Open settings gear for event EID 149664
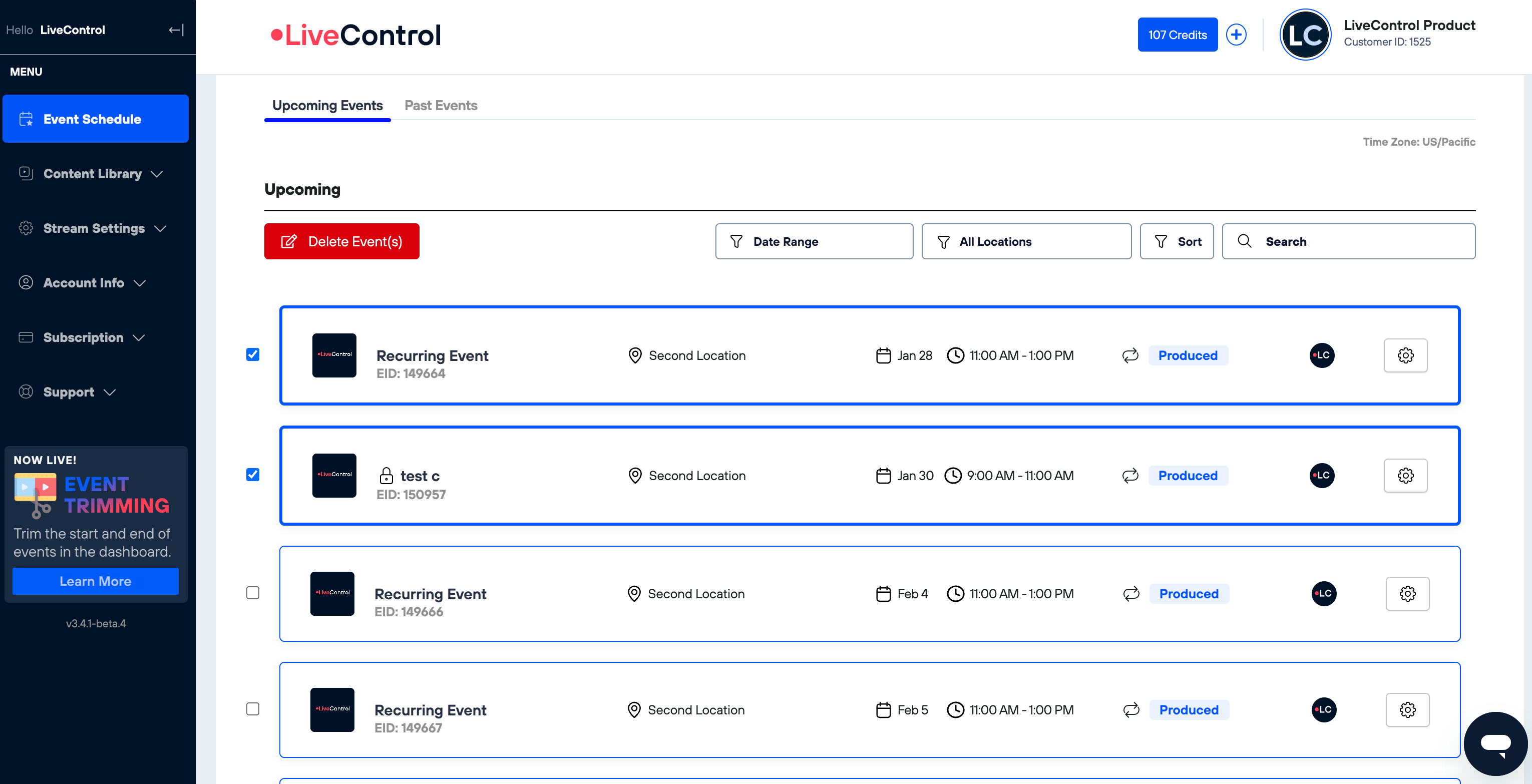 click(x=1405, y=355)
